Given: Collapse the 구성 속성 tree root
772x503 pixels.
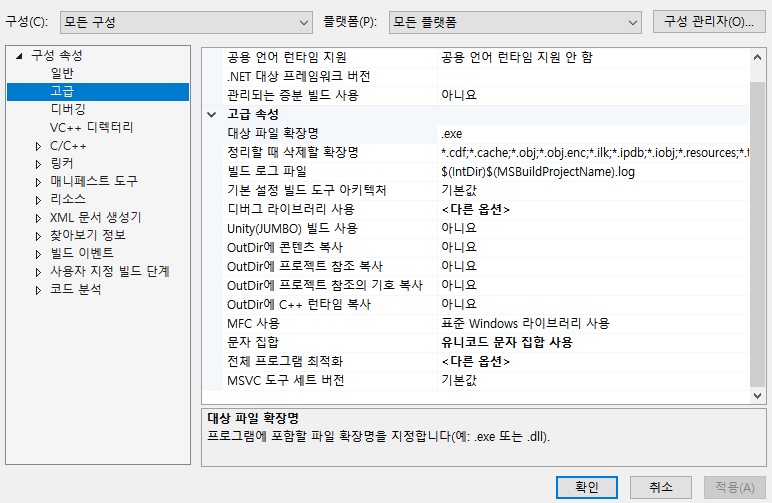Looking at the screenshot, I should coord(19,56).
